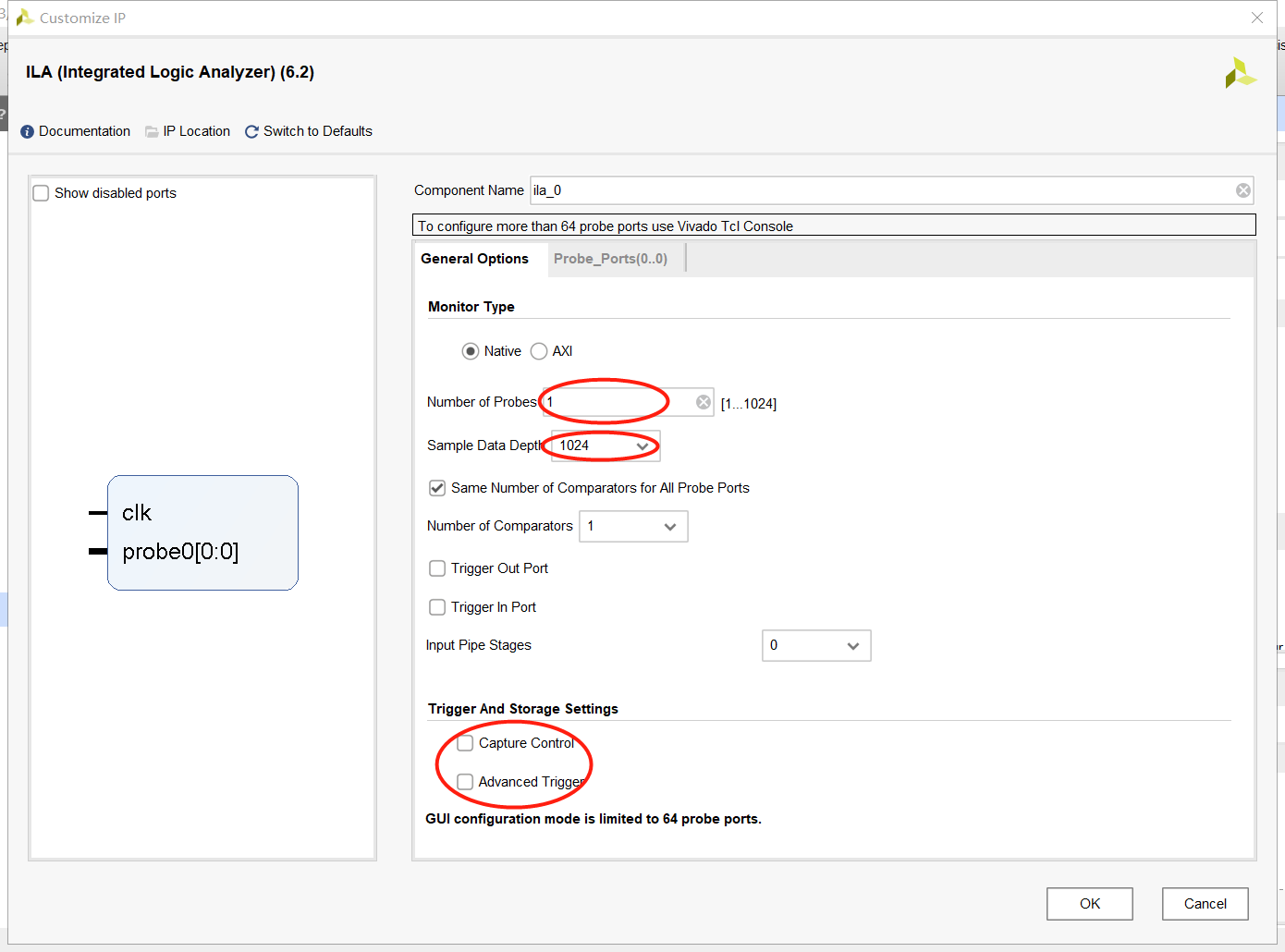
Task: Click the ILA (Integrated Logic Analyzer) (6.2) title
Action: click(x=170, y=72)
